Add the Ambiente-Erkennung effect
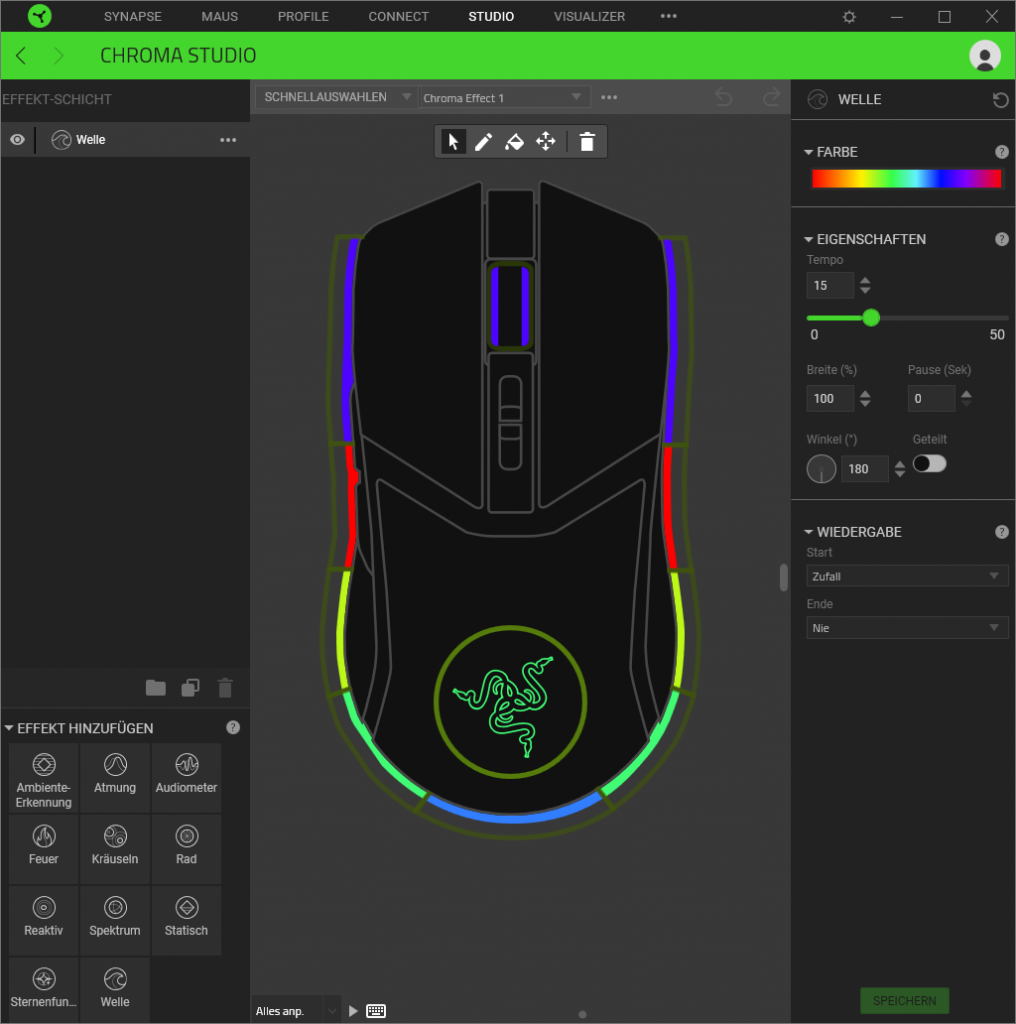Viewport: 1016px width, 1024px height. pos(44,779)
